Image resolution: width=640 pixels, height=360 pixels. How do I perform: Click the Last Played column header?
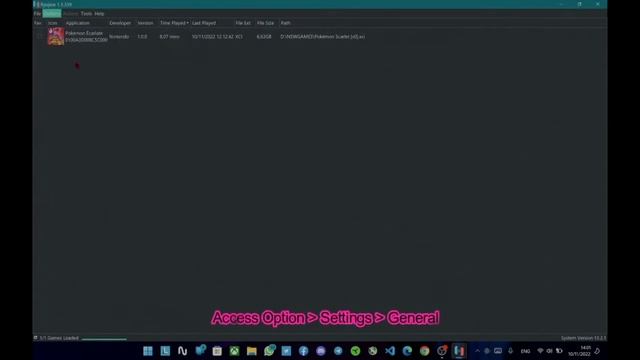pyautogui.click(x=204, y=23)
